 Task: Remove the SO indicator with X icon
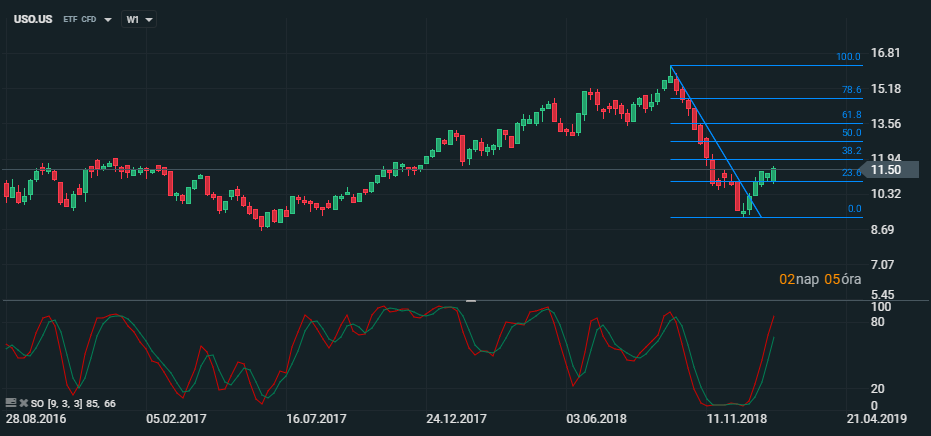click(x=23, y=403)
